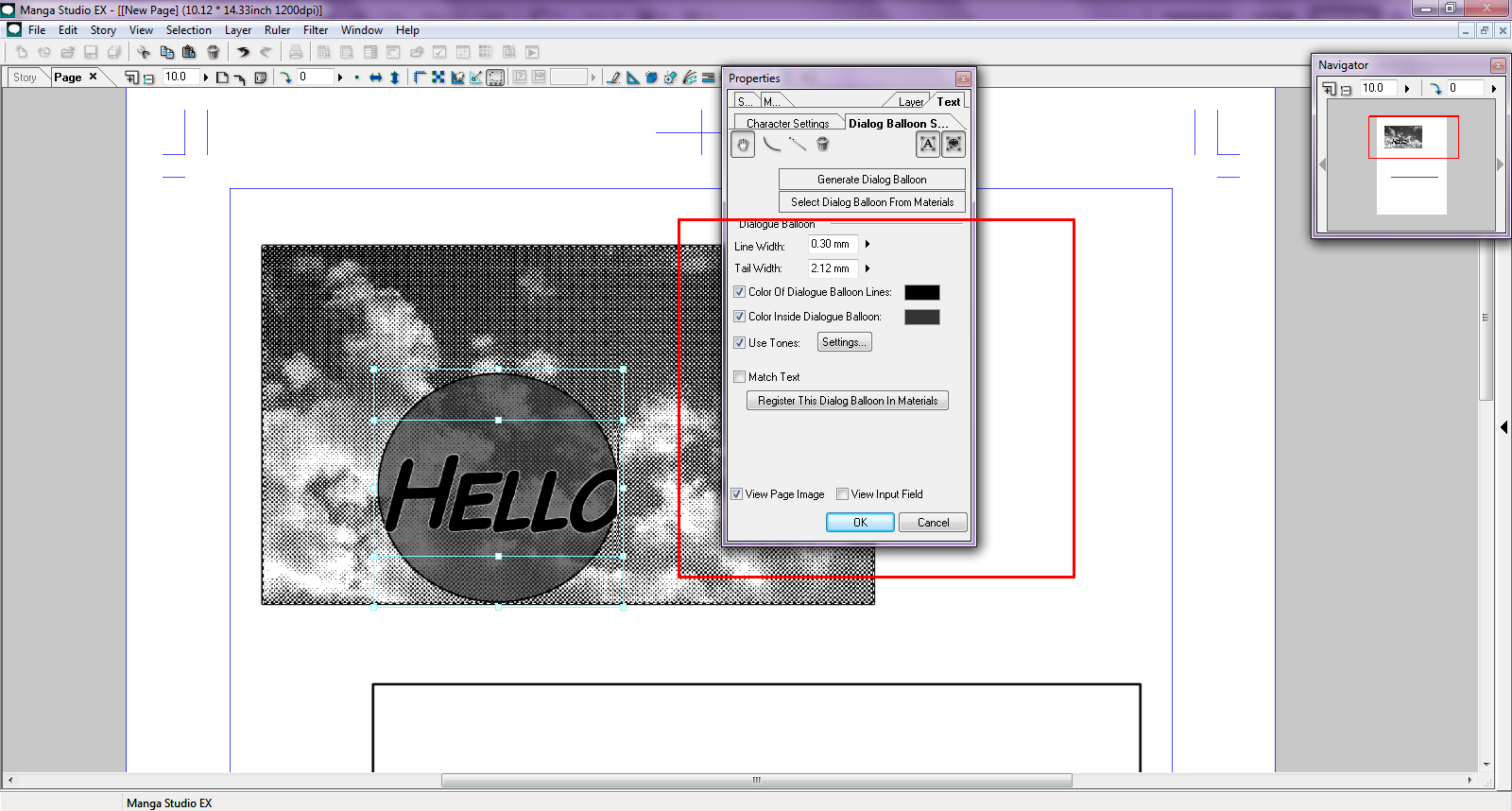Open the zoom value arrow in the page toolbar
The height and width of the screenshot is (811, 1512).
(x=205, y=78)
